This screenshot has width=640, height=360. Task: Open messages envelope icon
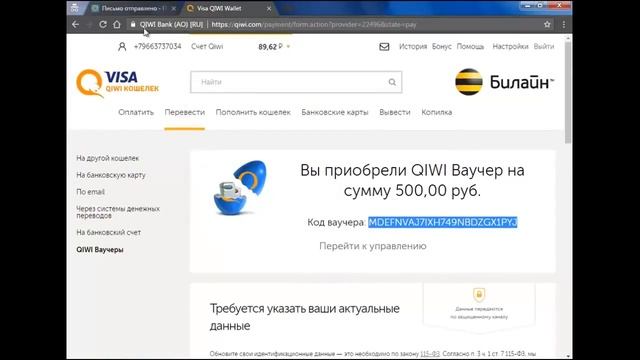pyautogui.click(x=384, y=47)
